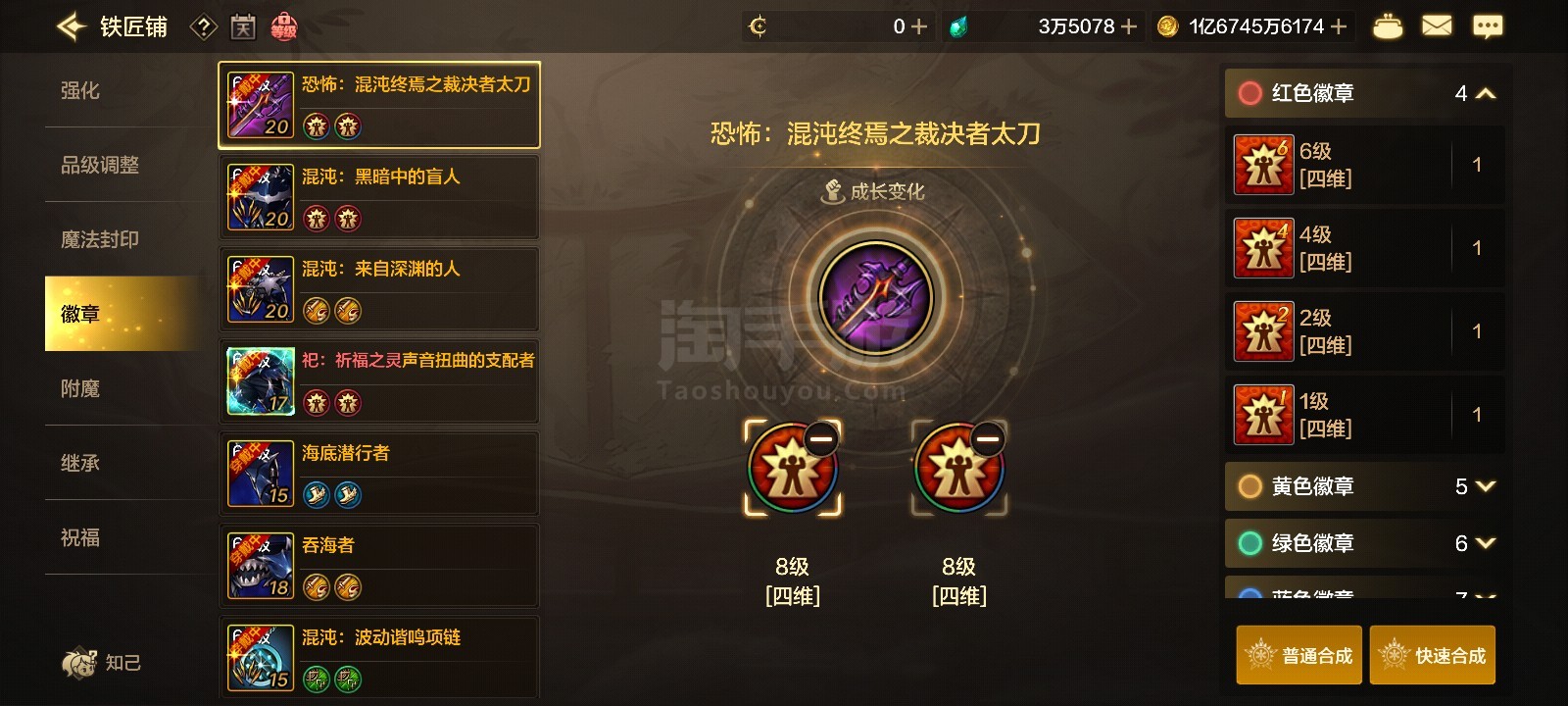
Task: Select the 6级 四维 red emblem
Action: point(1364,165)
